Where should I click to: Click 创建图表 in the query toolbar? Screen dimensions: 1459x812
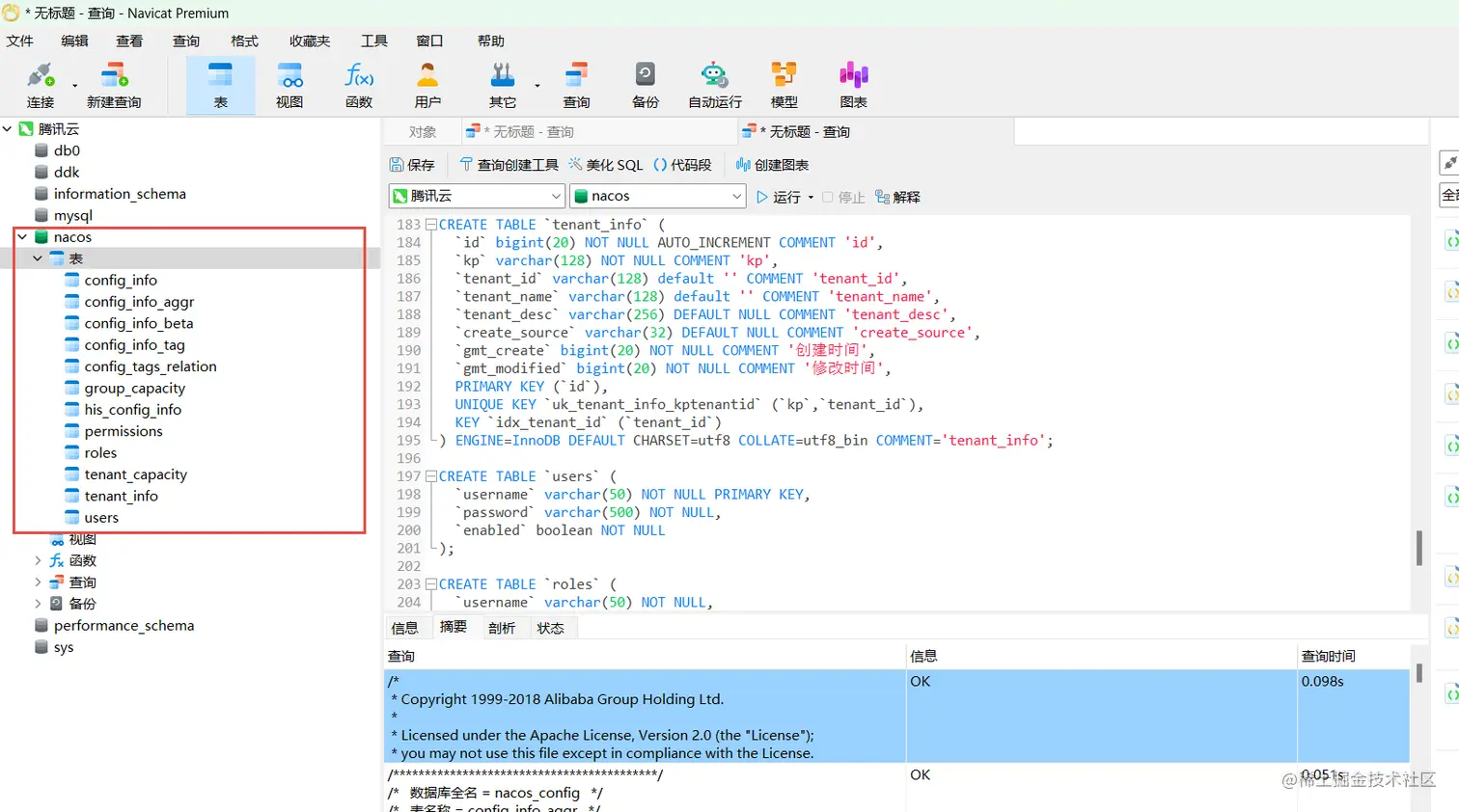pyautogui.click(x=772, y=165)
